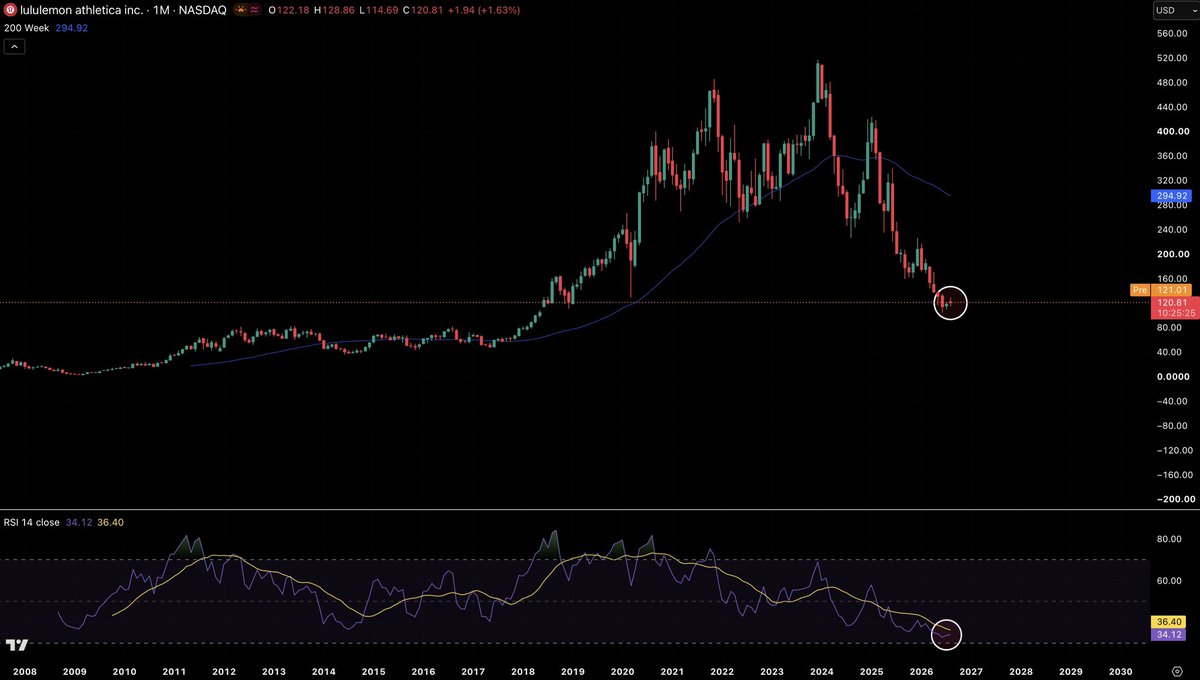Click the RSI yellow 36.40 legend value
Image resolution: width=1200 pixels, height=680 pixels.
pos(111,522)
